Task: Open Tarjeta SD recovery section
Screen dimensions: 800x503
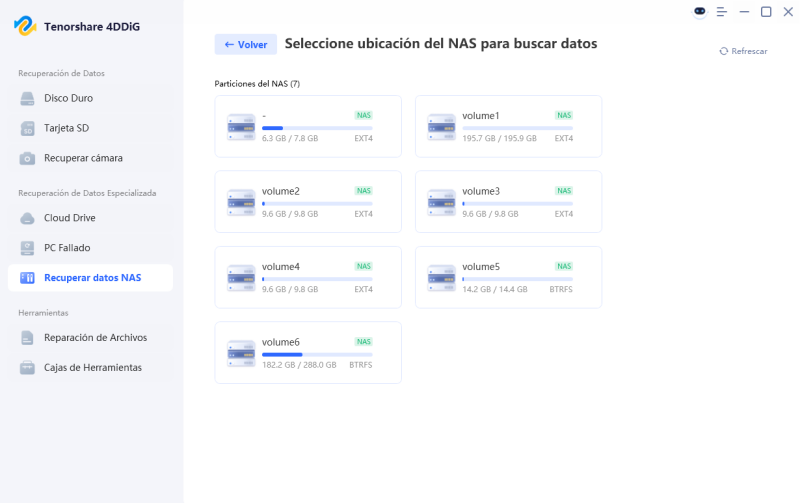Action: point(90,129)
